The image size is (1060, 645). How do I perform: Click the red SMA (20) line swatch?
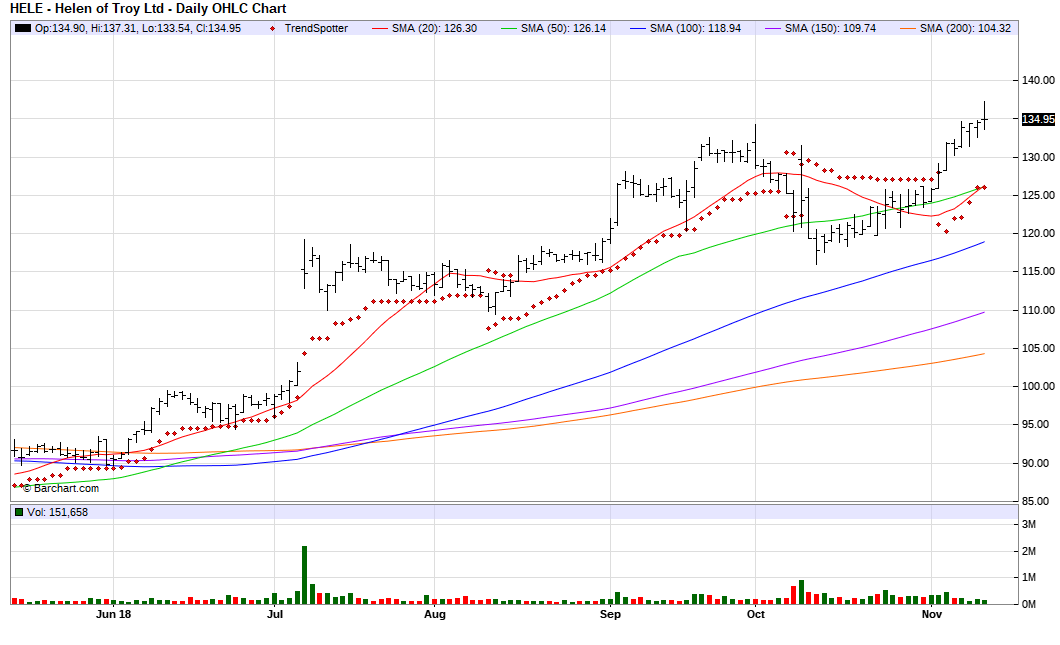pos(380,28)
